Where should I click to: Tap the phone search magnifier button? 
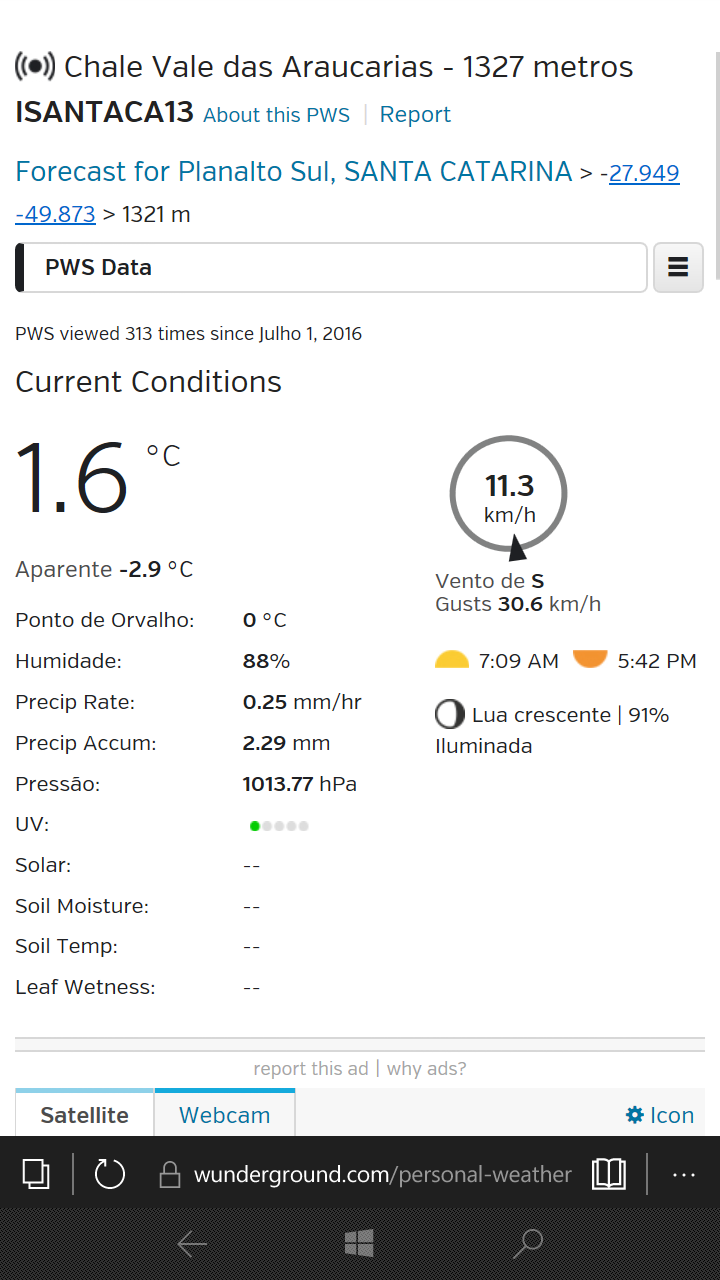(x=527, y=1243)
